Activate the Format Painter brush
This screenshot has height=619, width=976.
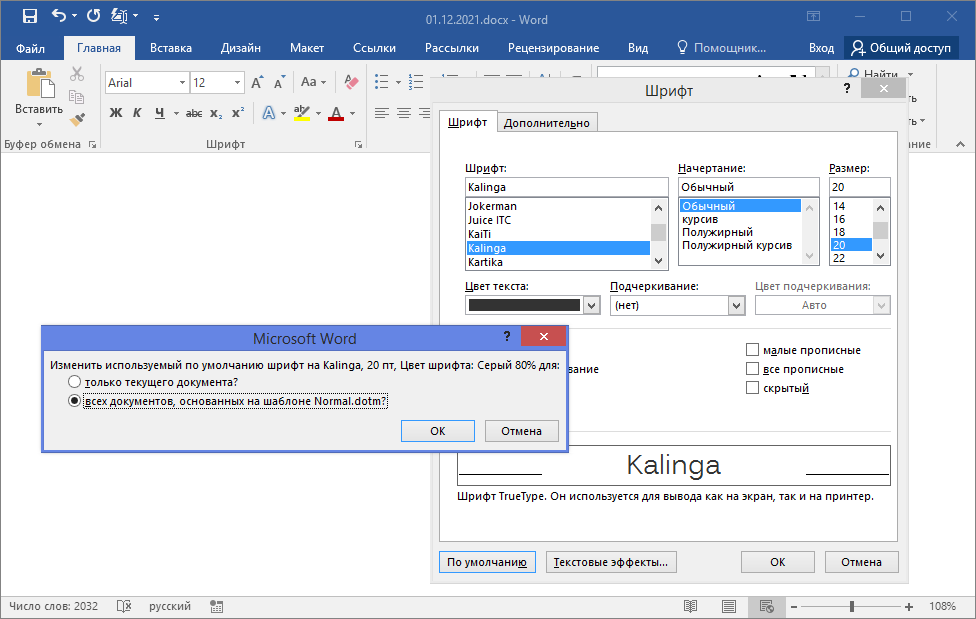pos(77,119)
